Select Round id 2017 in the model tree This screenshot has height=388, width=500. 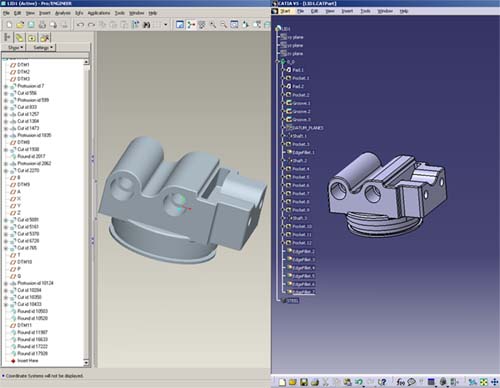tap(31, 156)
